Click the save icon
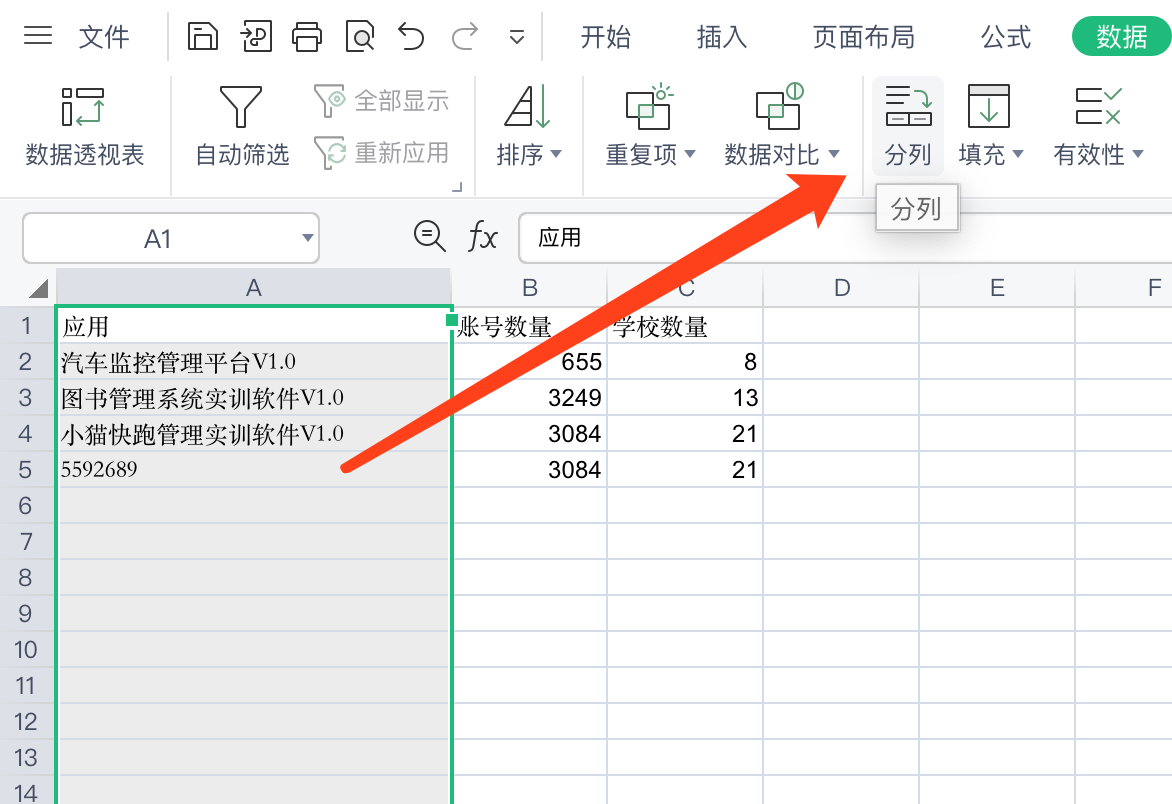Screen dimensions: 1172x804 203,36
